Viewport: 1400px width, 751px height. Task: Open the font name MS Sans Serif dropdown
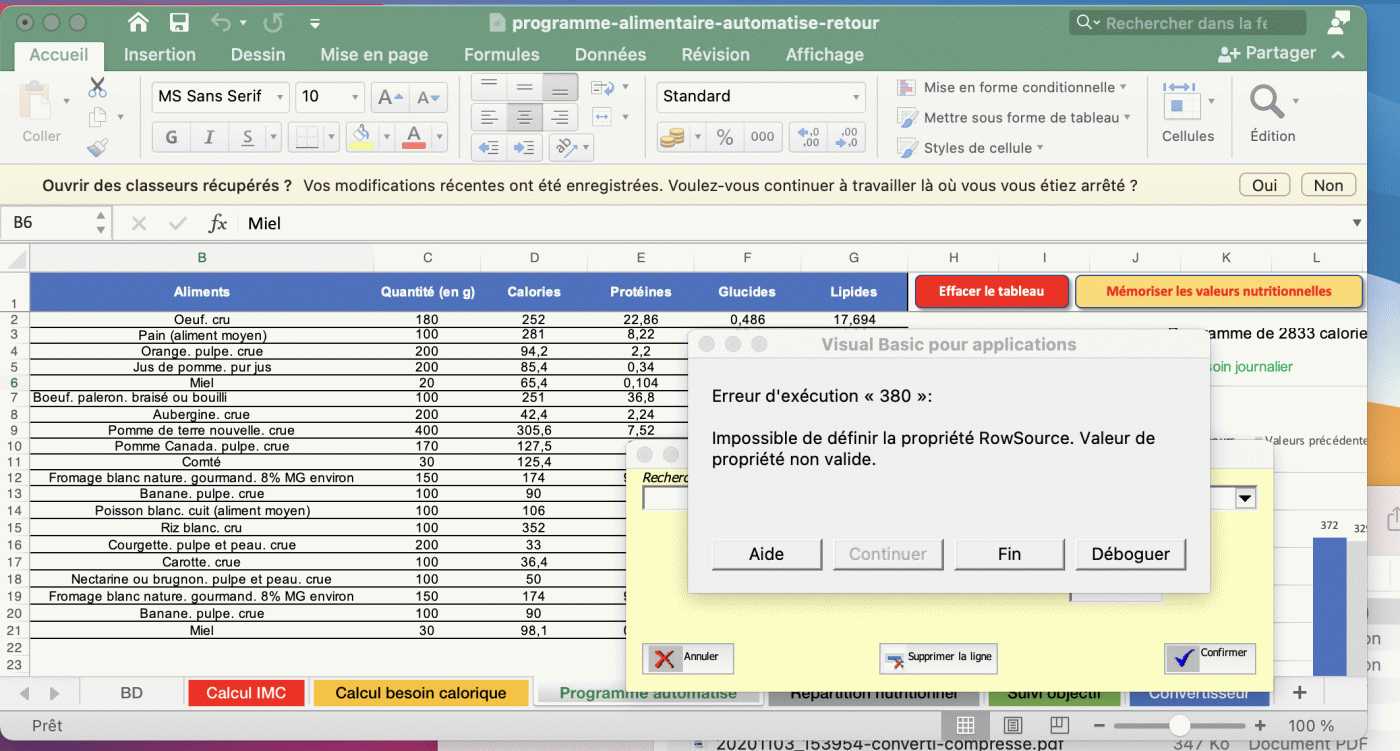tap(280, 97)
